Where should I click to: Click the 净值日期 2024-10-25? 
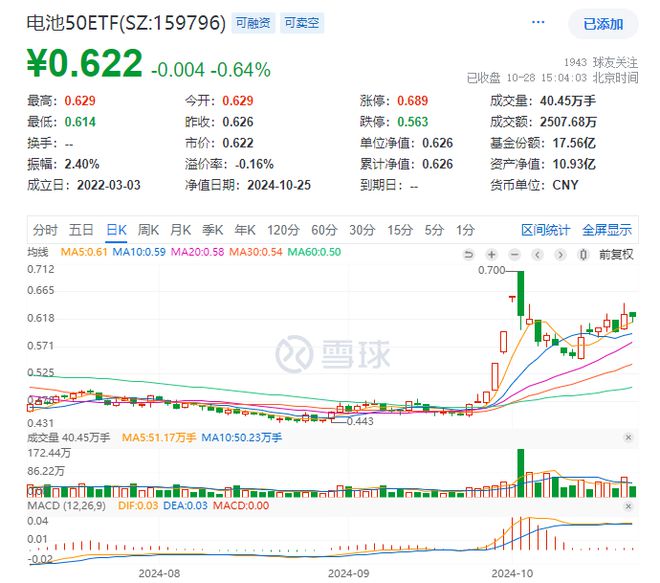[279, 185]
